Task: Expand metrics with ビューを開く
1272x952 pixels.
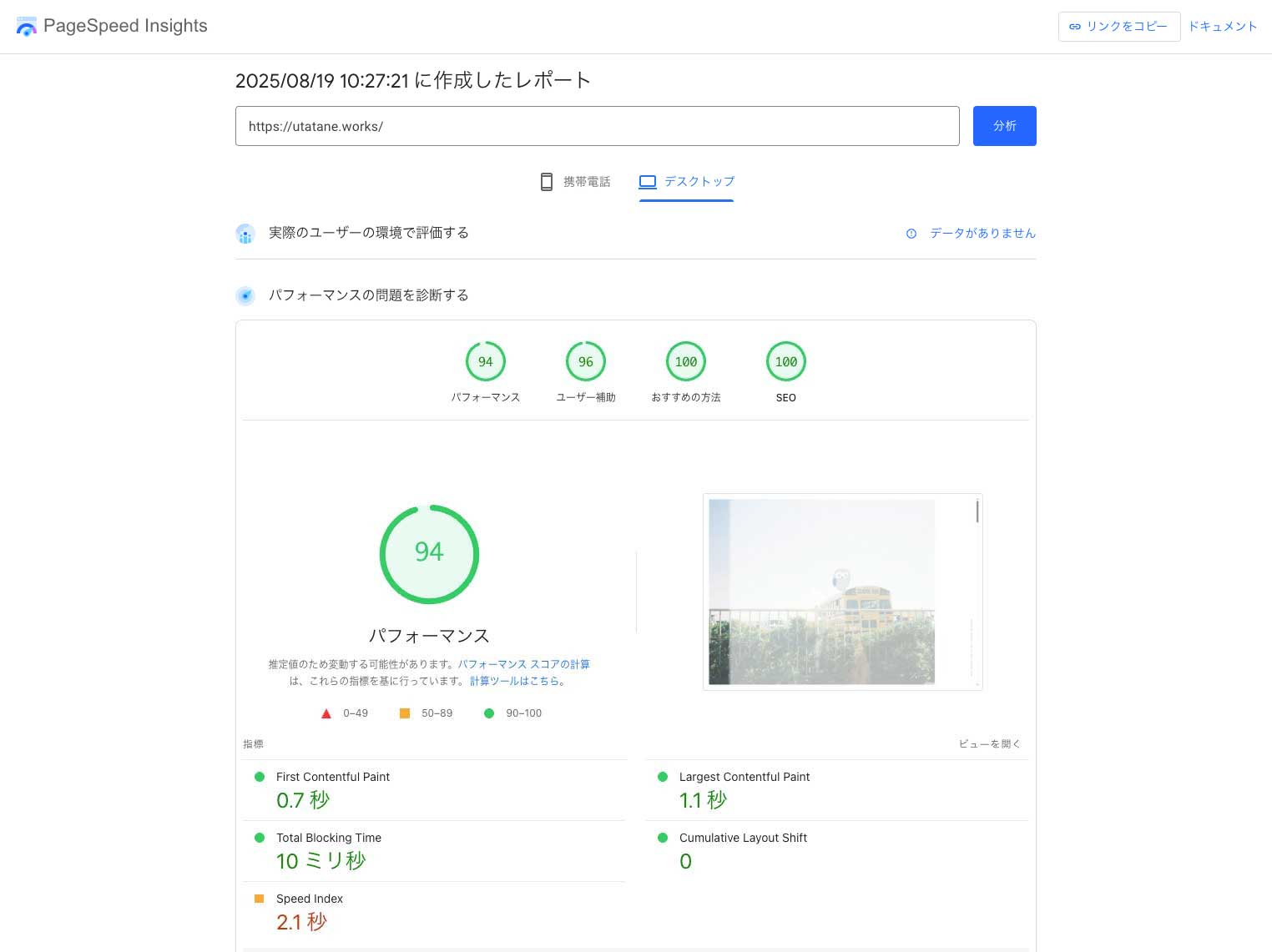Action: (989, 743)
